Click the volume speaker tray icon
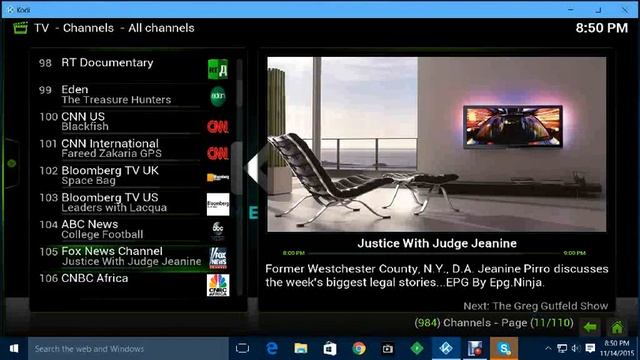Screen dimensions: 640x360 point(576,348)
